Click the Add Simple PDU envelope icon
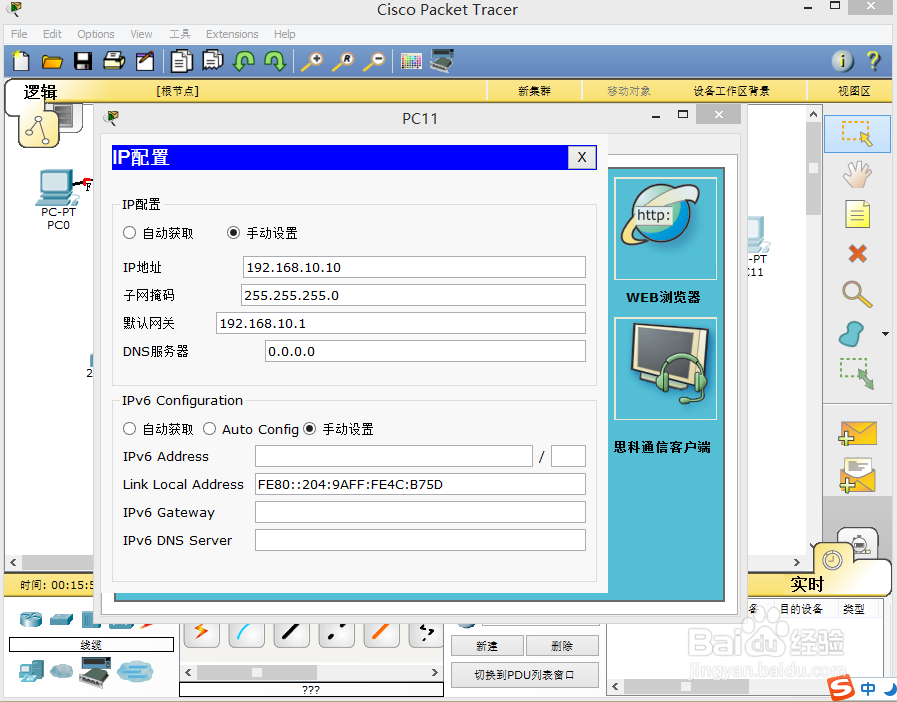Viewport: 897px width, 702px height. click(857, 433)
